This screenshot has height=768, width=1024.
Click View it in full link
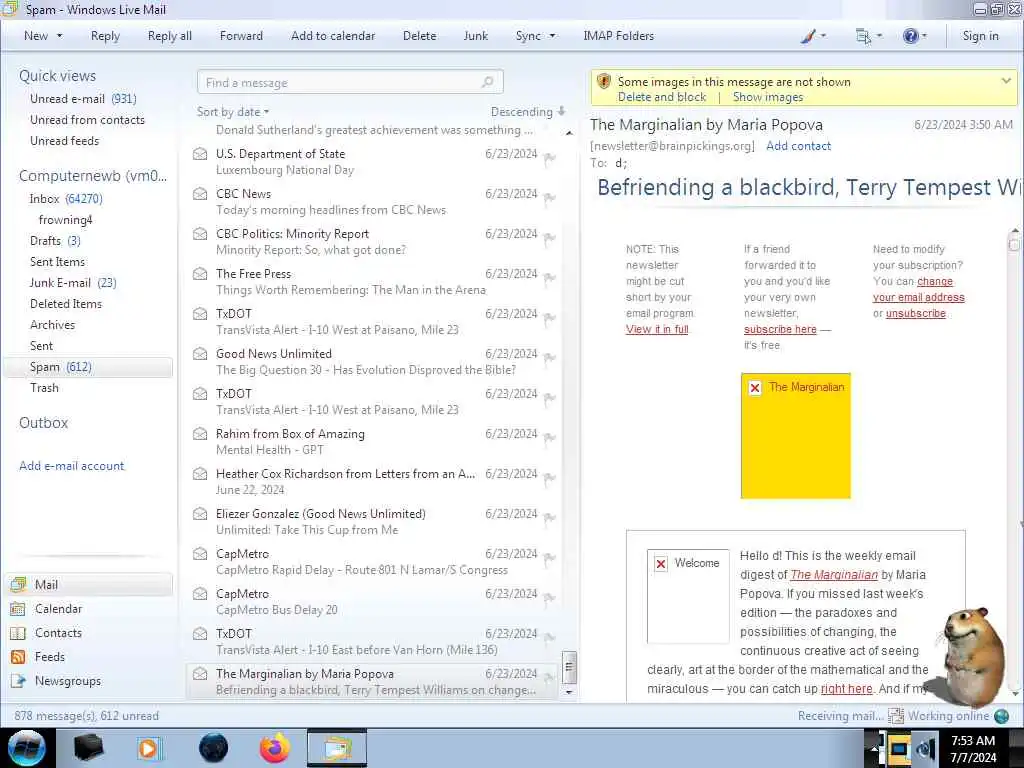(x=657, y=329)
